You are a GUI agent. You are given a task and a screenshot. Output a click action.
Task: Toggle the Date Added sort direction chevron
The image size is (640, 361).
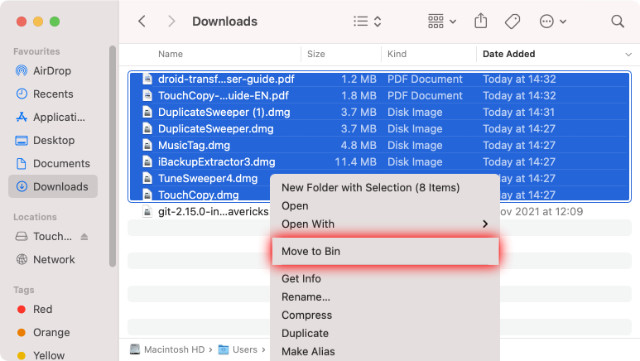pyautogui.click(x=628, y=54)
